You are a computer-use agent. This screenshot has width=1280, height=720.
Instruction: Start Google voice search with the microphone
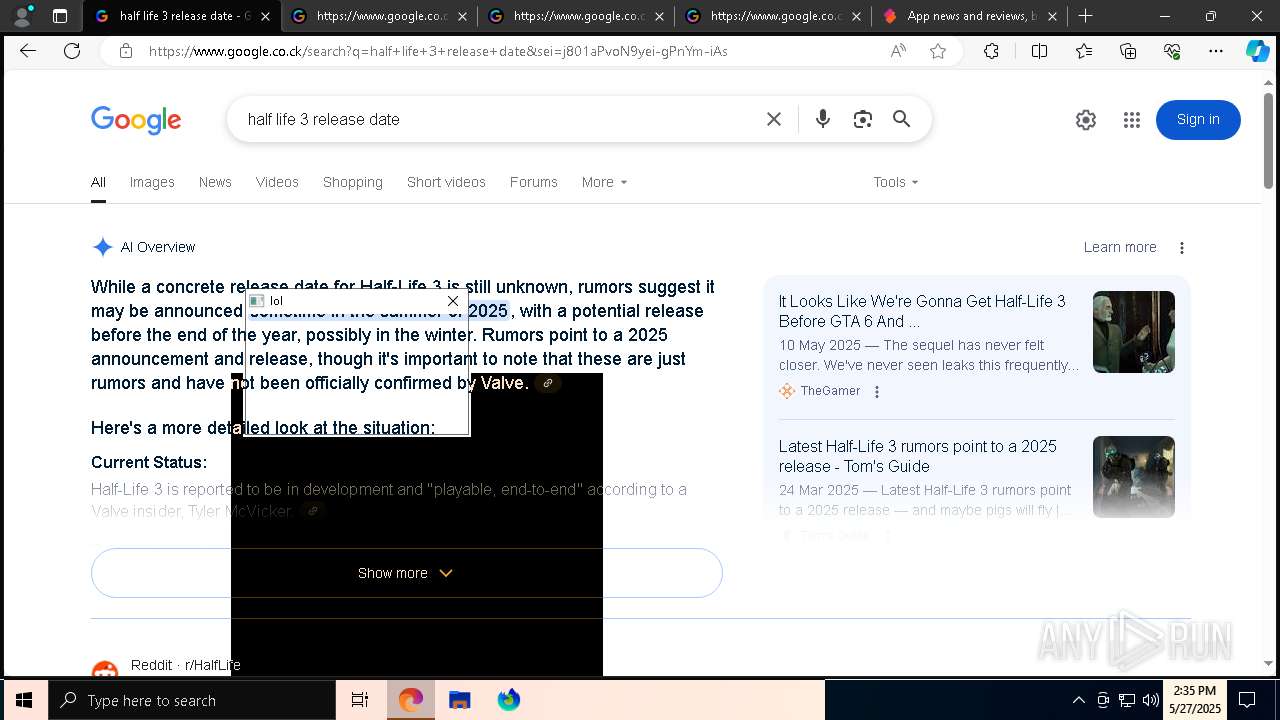[823, 119]
